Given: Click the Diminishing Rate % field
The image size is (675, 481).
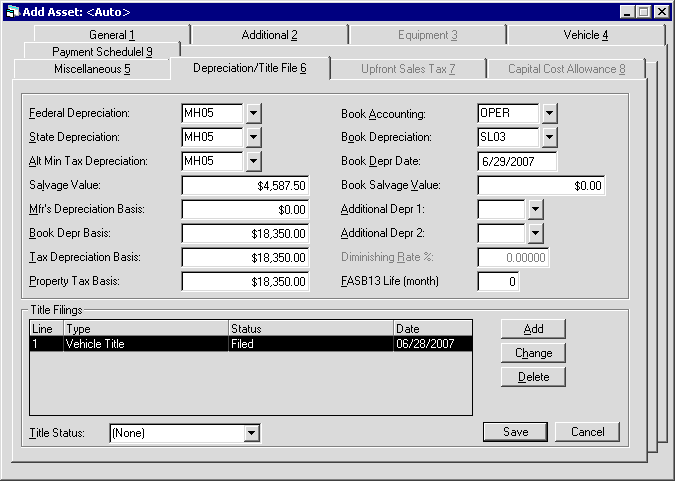Looking at the screenshot, I should pos(513,258).
